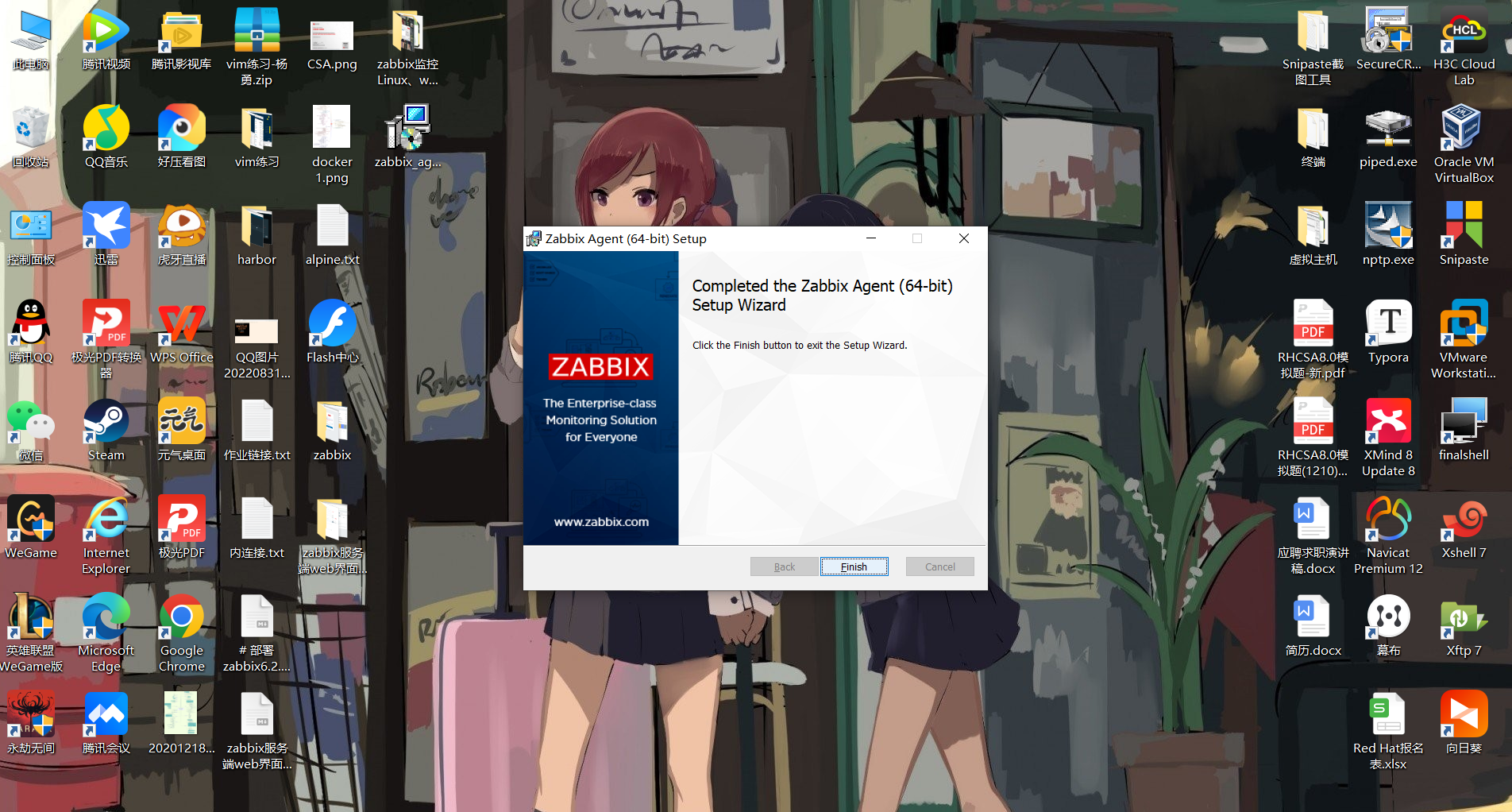This screenshot has height=812, width=1512.
Task: Open the zabbix folder
Action: [x=333, y=431]
